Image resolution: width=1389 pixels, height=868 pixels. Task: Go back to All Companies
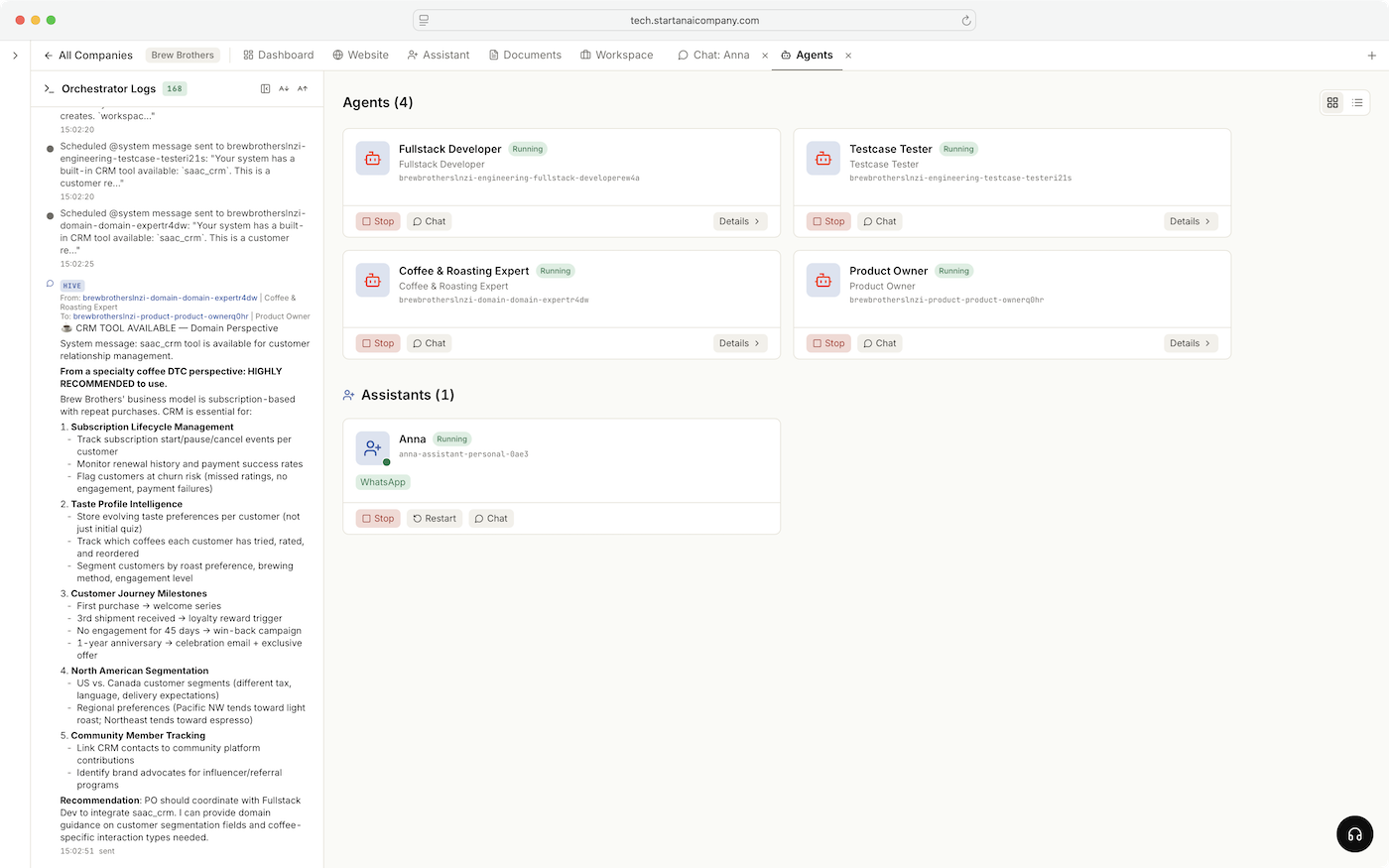click(x=88, y=56)
